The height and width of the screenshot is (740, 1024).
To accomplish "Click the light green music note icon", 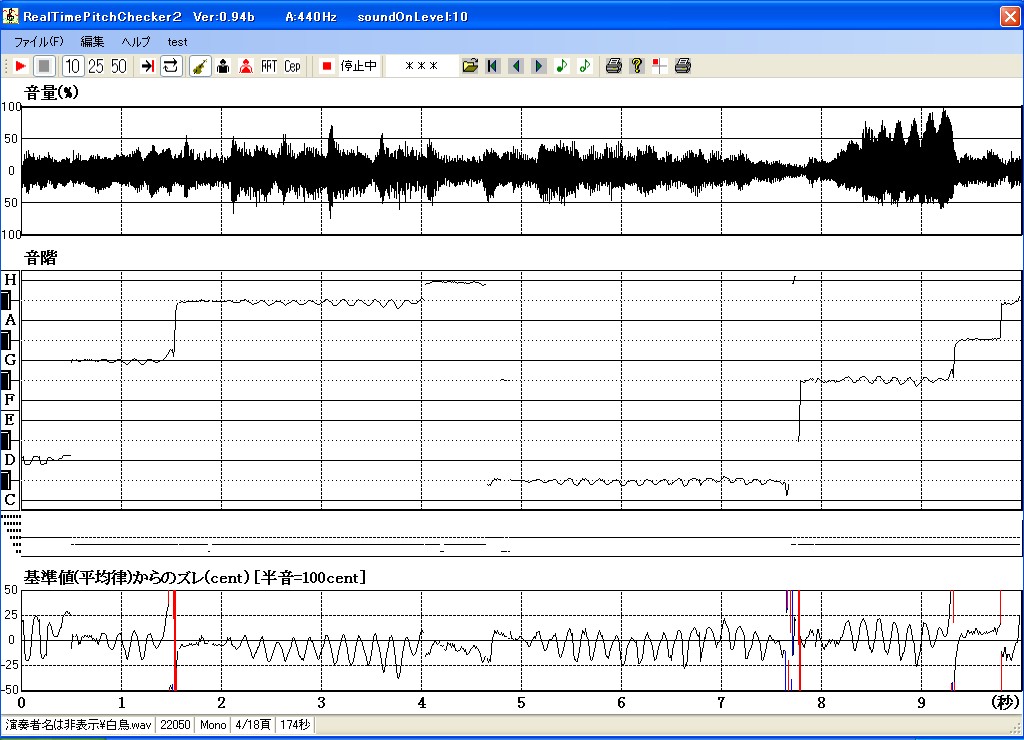I will tap(584, 66).
